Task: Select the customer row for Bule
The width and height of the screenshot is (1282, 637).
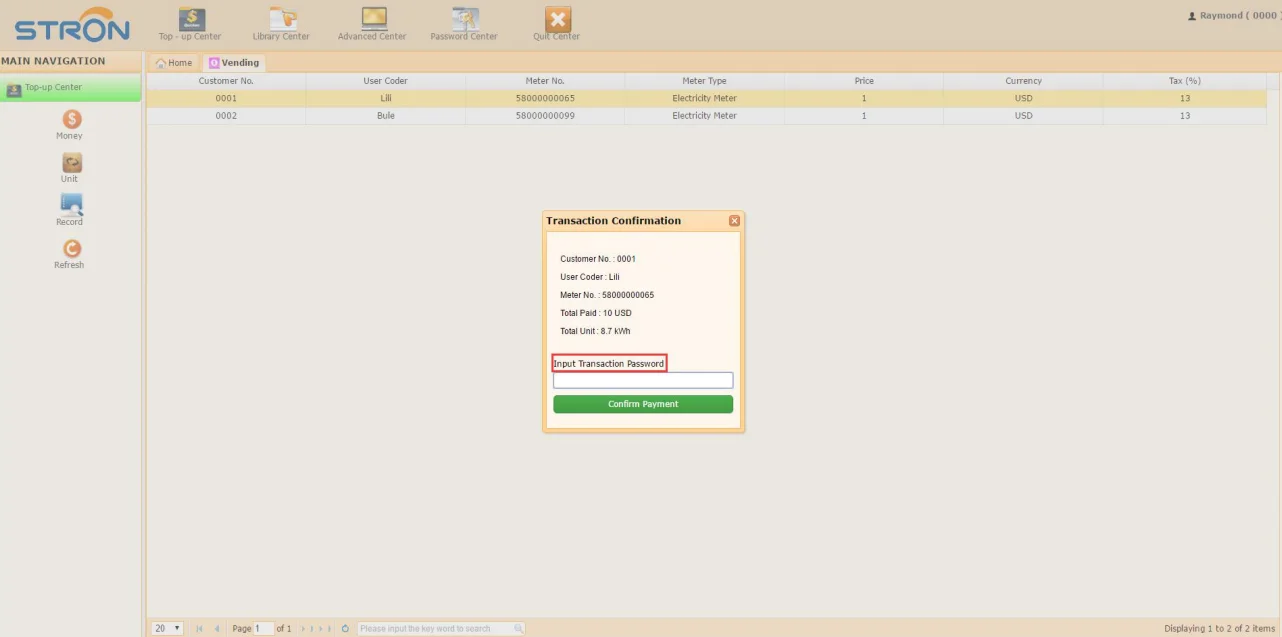Action: coord(386,116)
